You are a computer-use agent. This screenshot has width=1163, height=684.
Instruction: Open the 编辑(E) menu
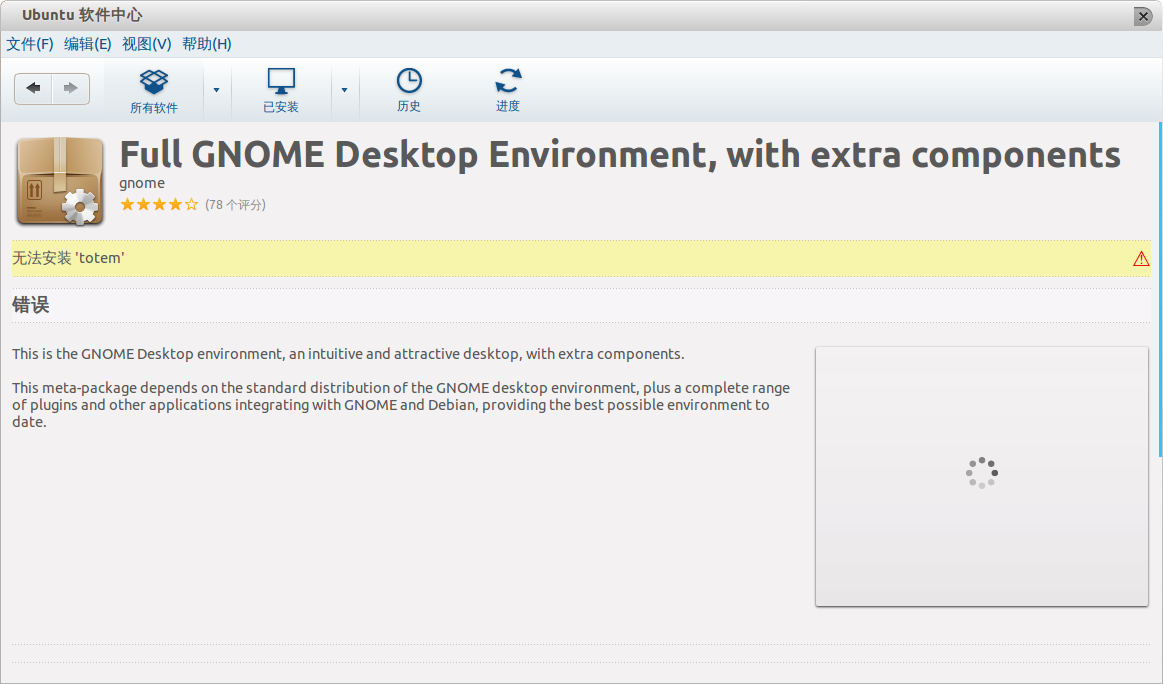click(x=88, y=44)
